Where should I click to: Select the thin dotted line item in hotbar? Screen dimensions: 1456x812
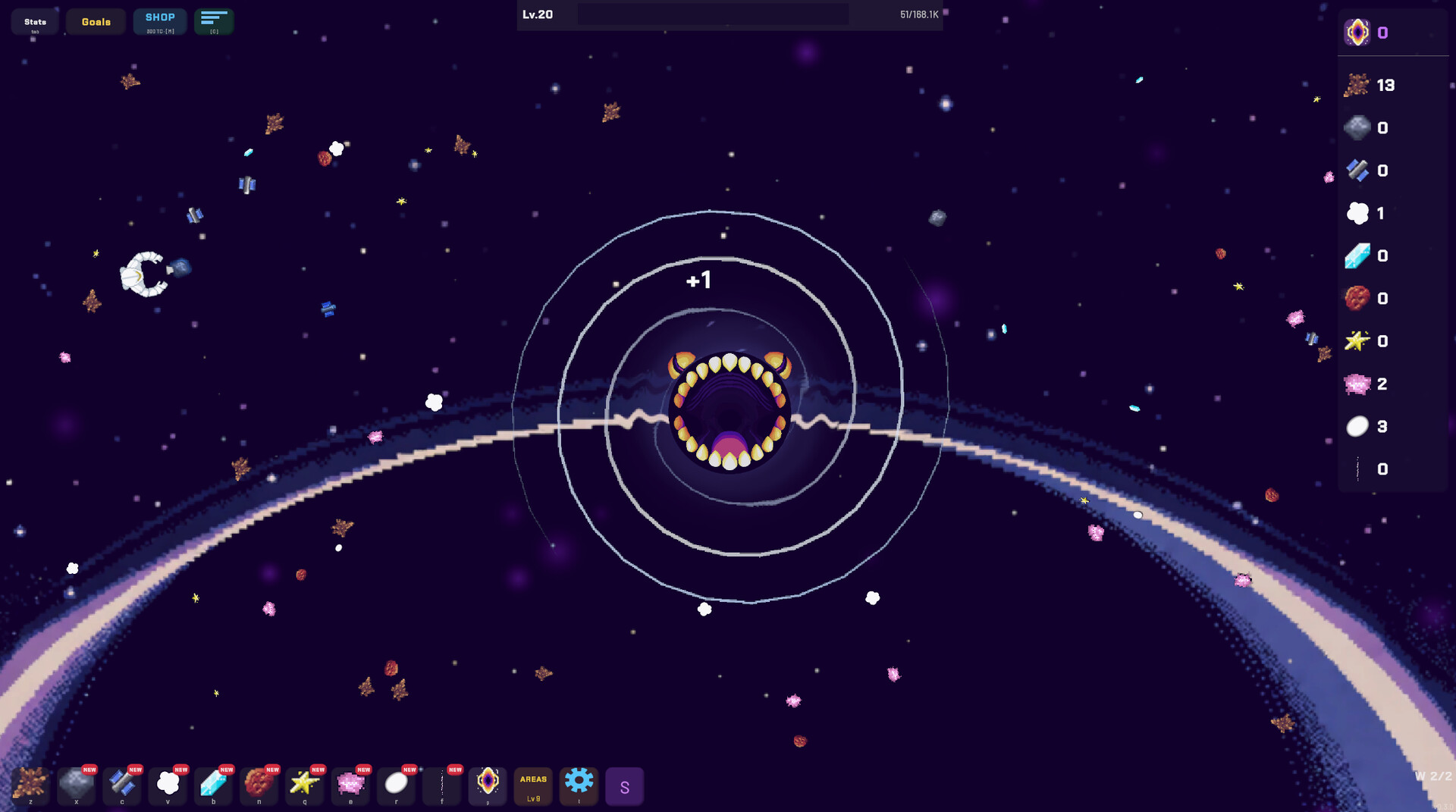pos(442,785)
